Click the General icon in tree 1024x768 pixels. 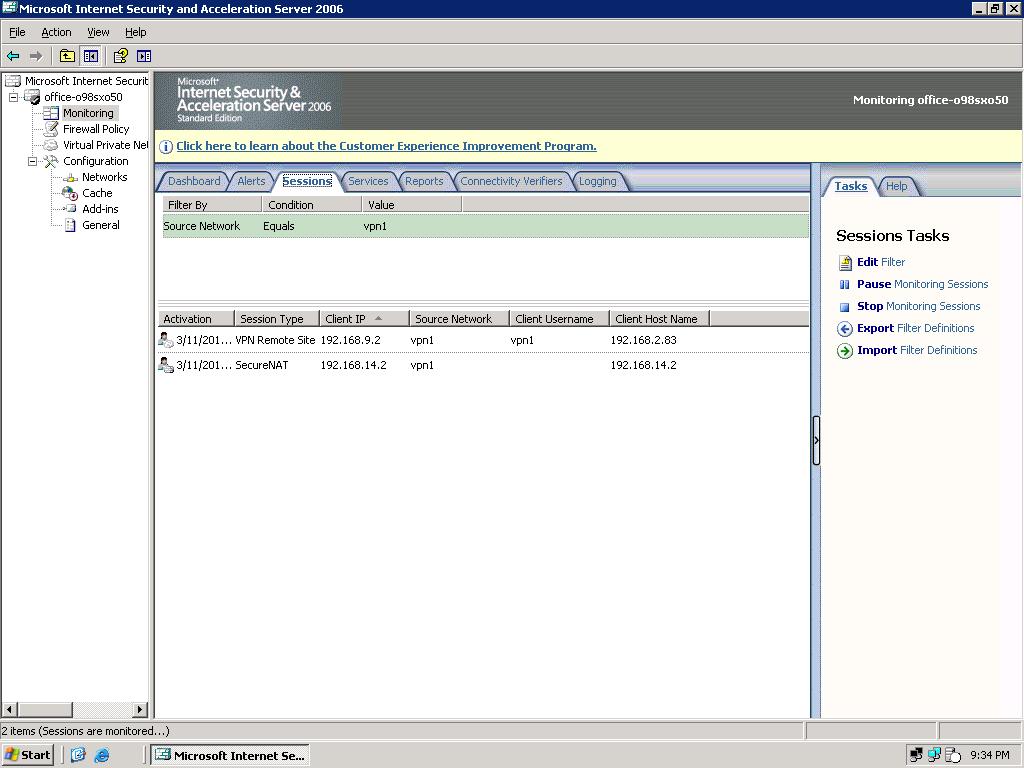[x=70, y=225]
